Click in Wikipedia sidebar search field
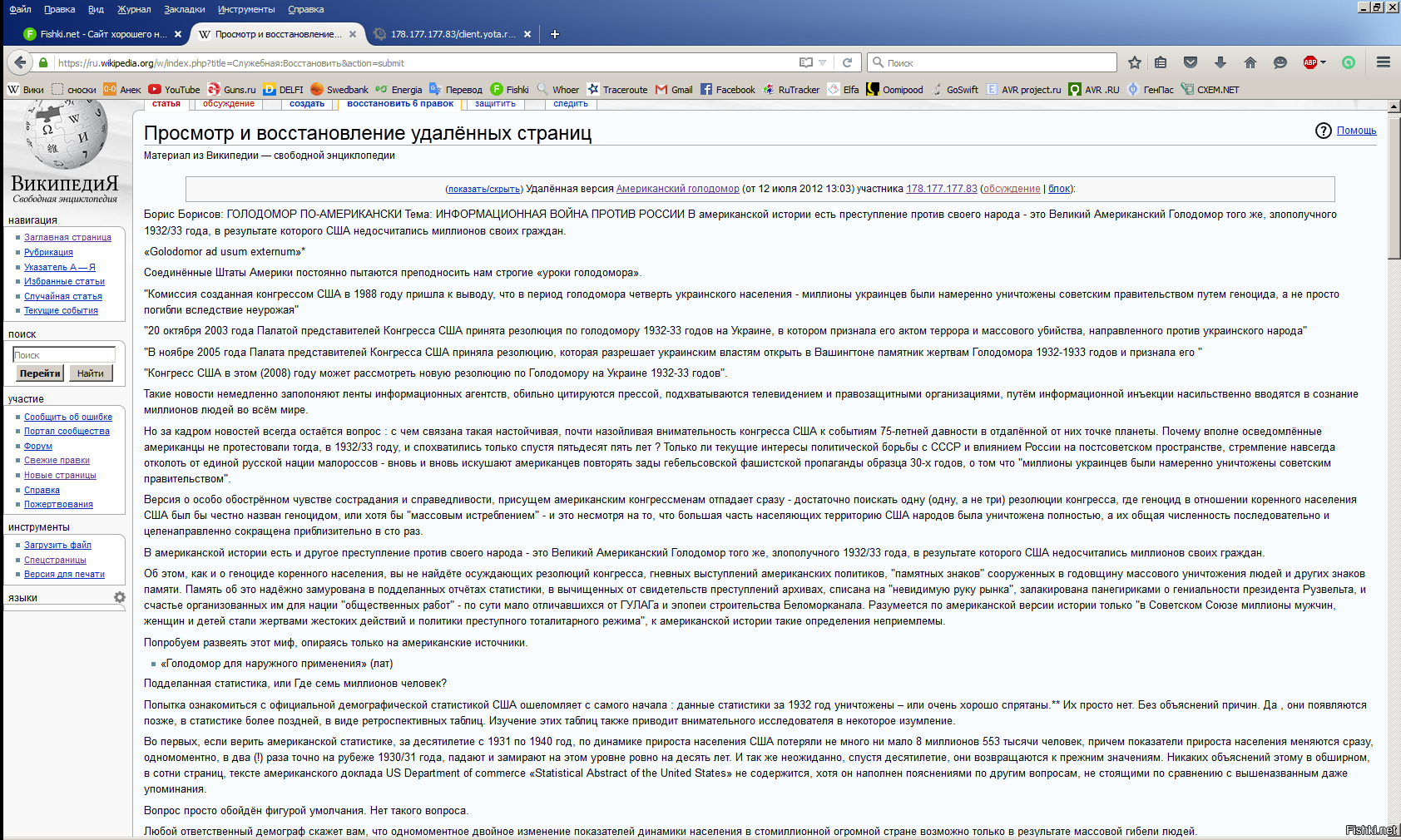 coord(64,354)
